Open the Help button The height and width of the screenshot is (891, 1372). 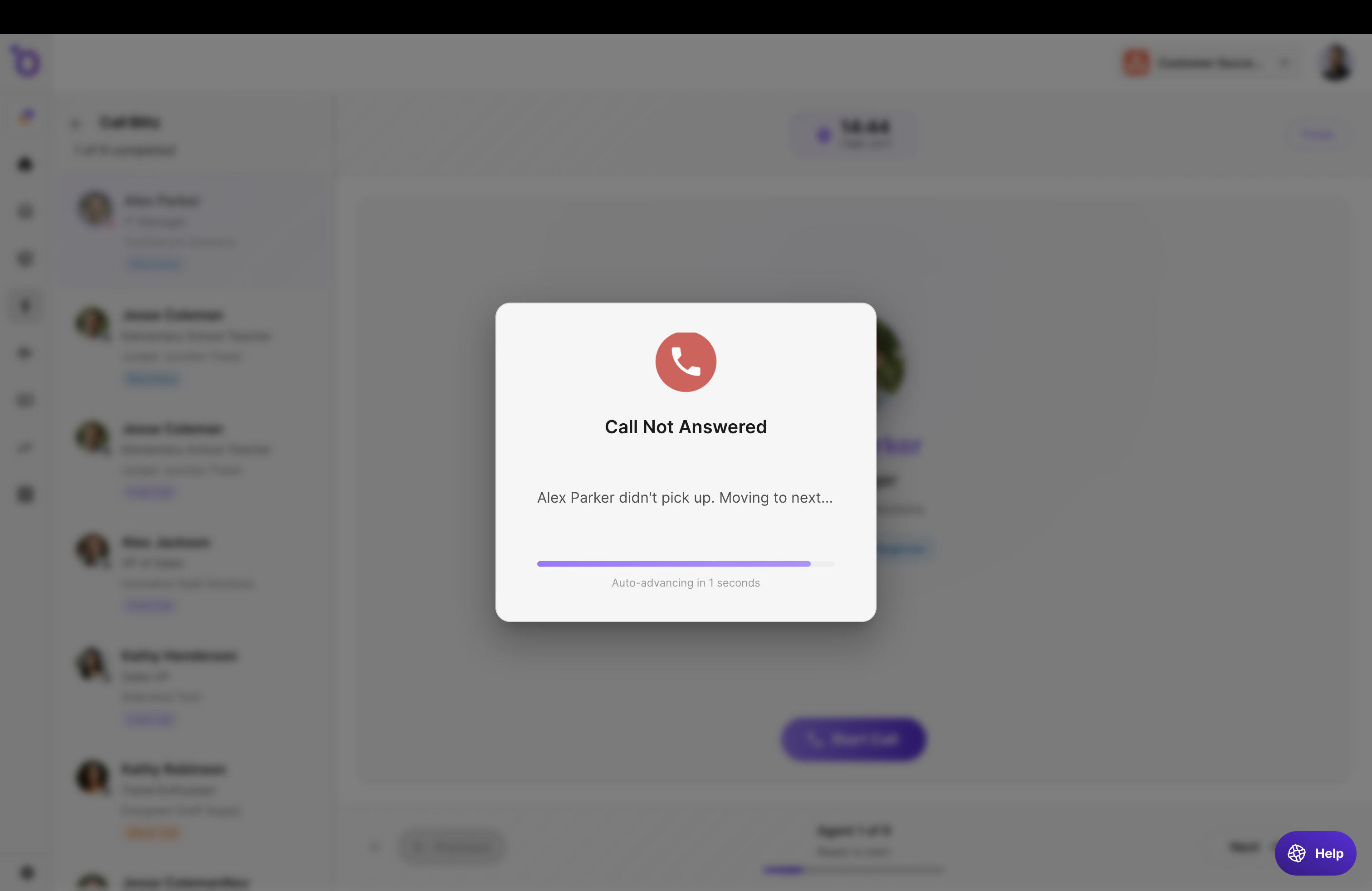click(1315, 853)
